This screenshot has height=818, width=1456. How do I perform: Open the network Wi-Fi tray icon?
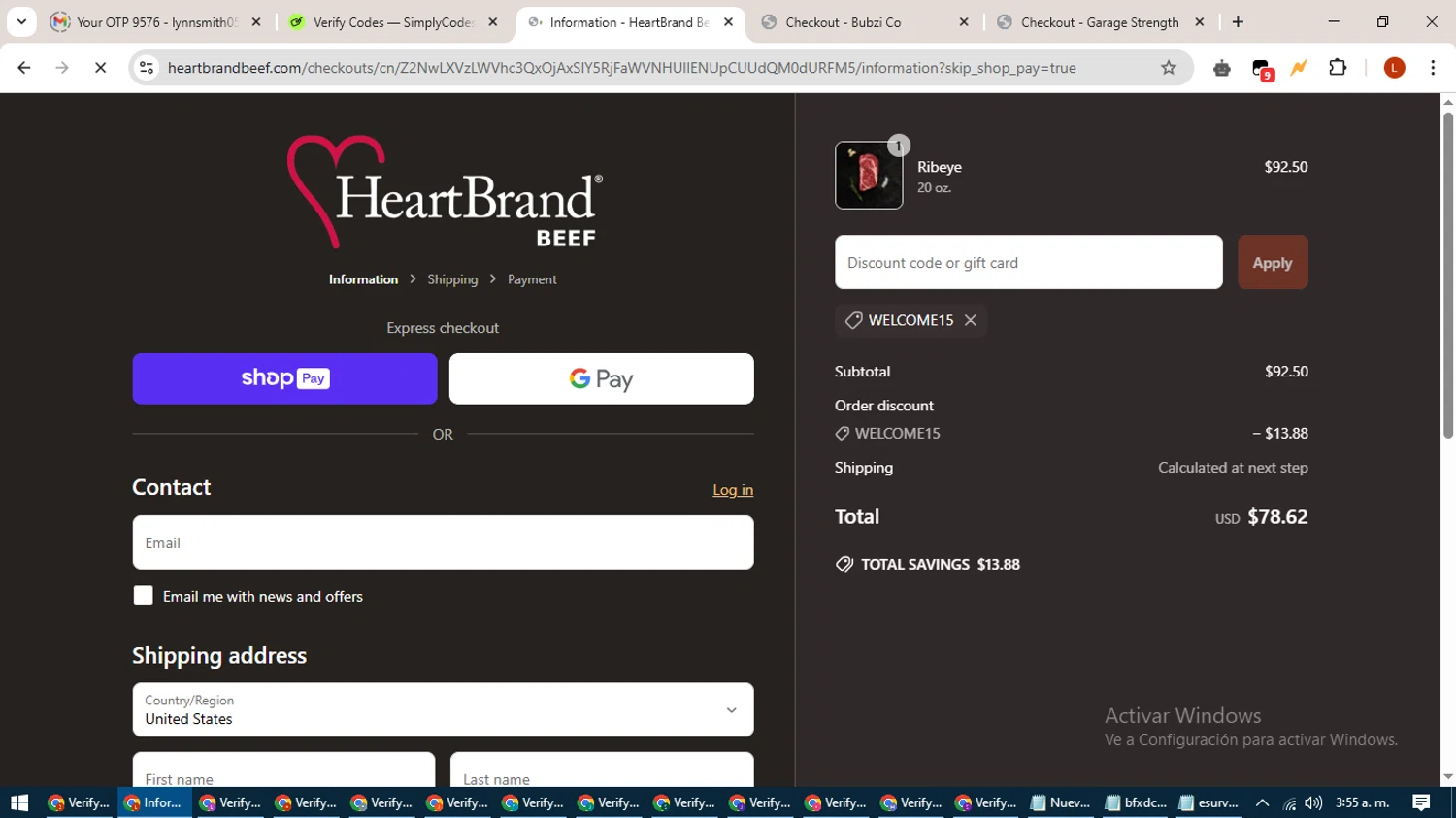pos(1289,802)
